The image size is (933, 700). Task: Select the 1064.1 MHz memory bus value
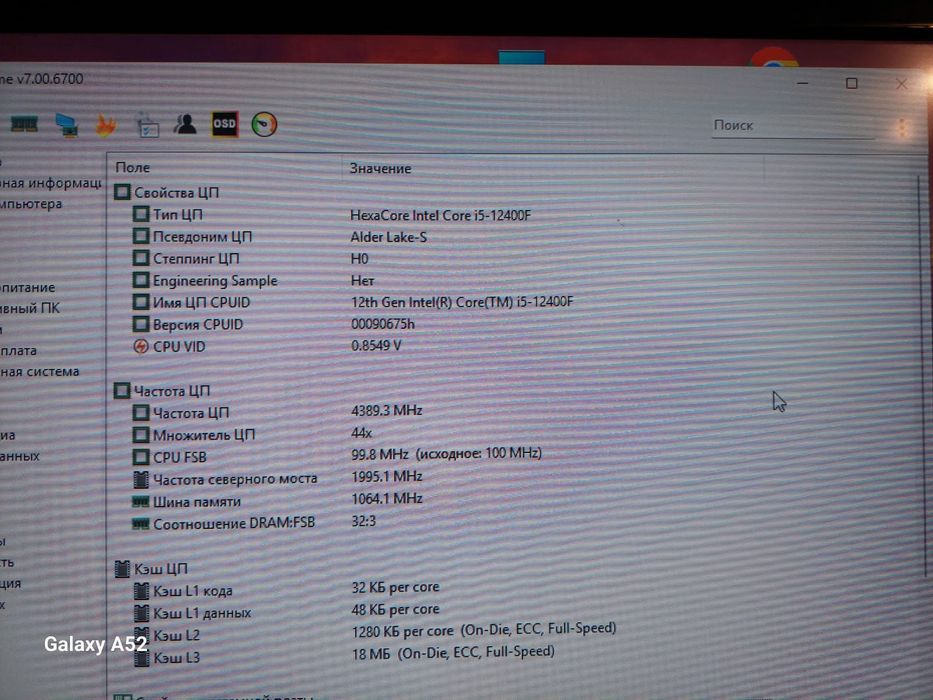point(387,498)
